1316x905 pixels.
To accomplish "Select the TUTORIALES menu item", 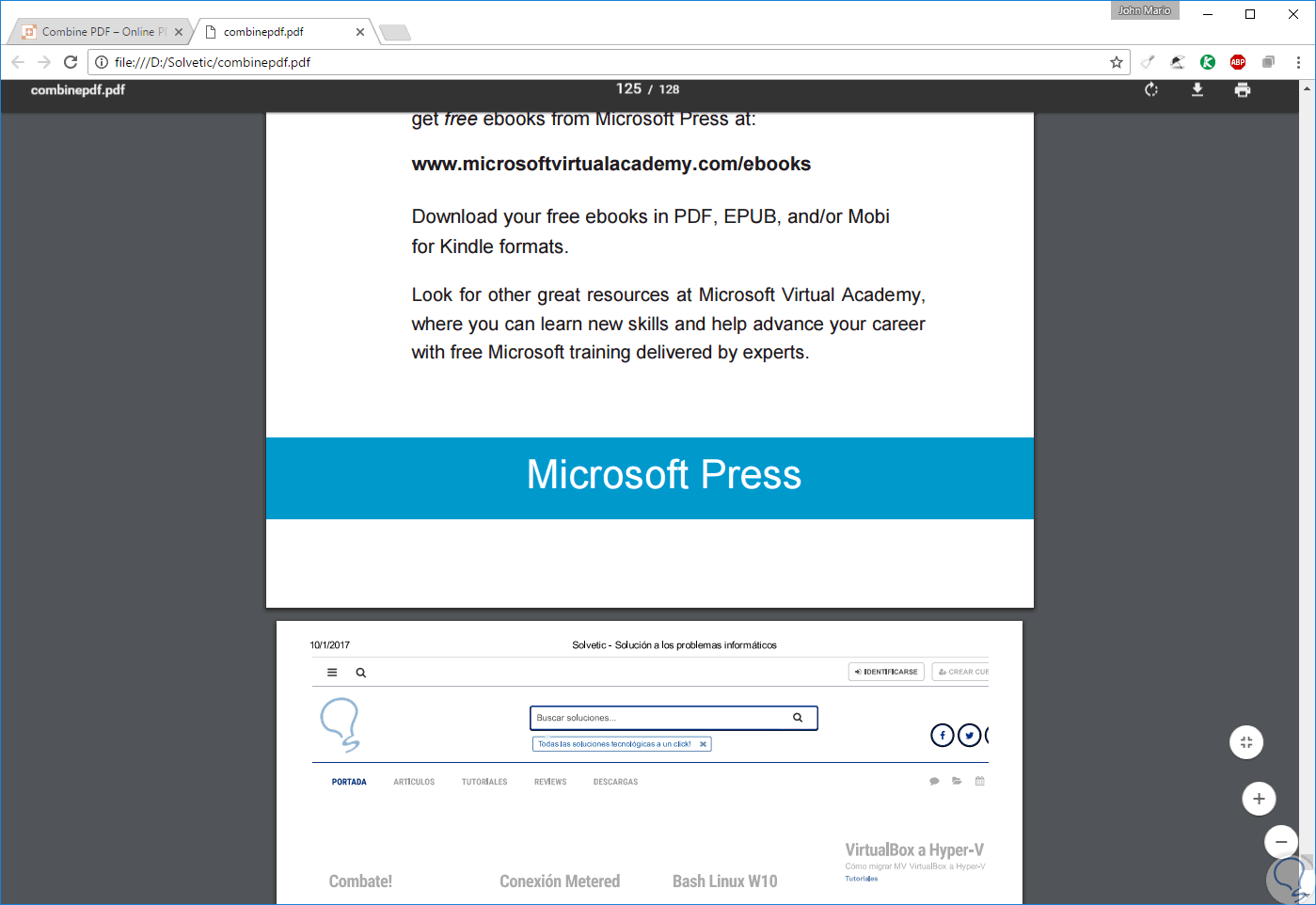I will click(484, 782).
